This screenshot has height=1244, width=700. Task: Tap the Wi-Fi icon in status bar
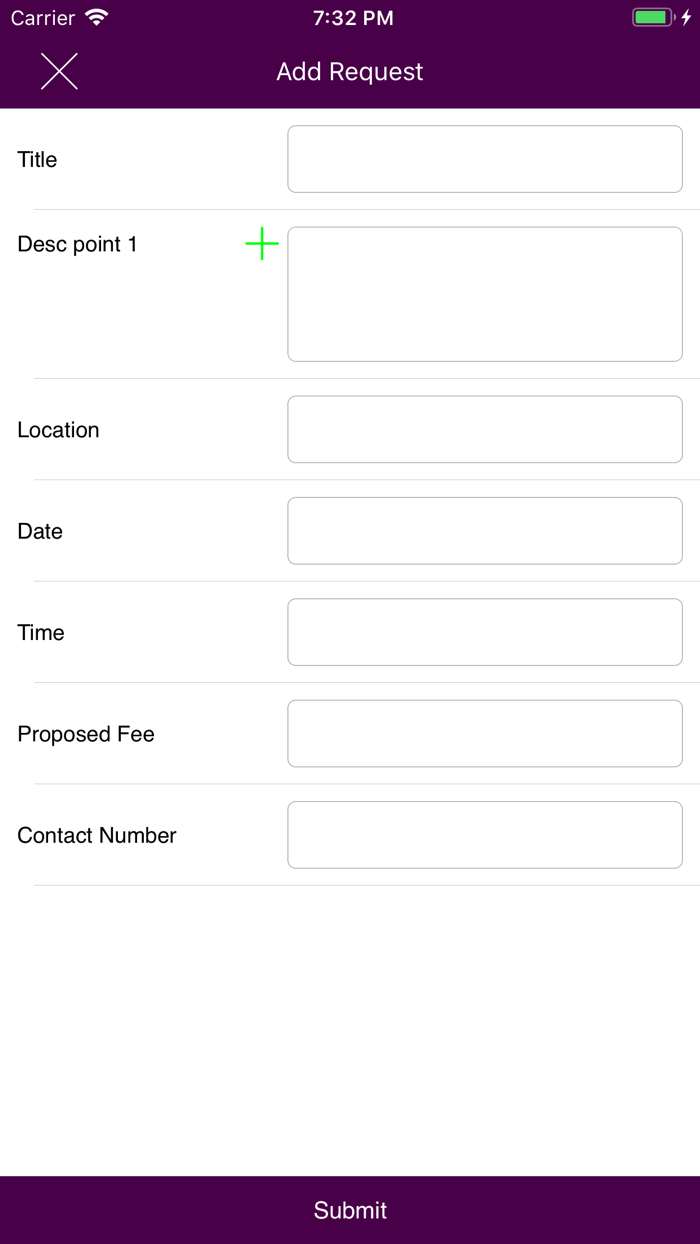tap(97, 18)
